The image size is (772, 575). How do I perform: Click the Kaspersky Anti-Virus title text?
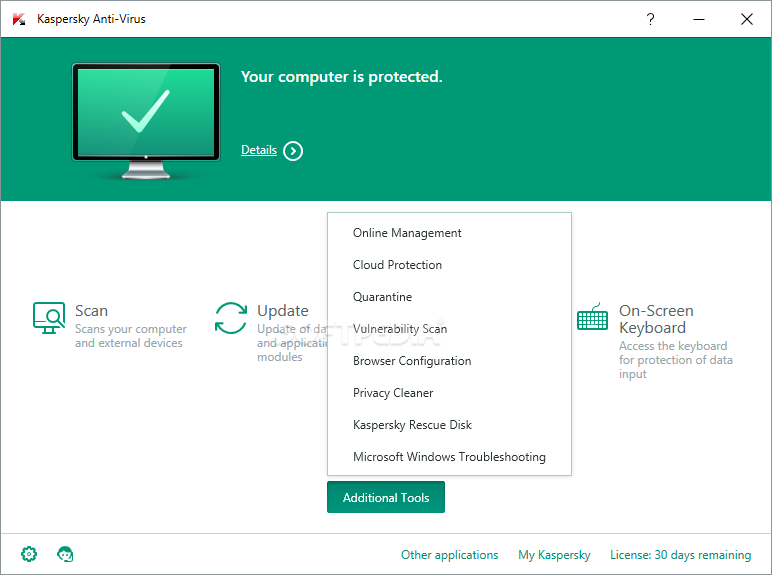pyautogui.click(x=91, y=19)
